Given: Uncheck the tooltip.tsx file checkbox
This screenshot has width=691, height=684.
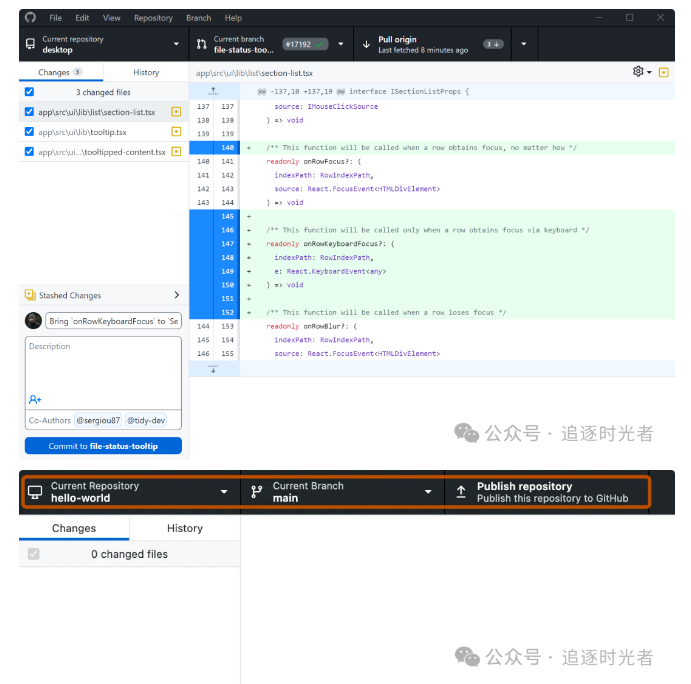Looking at the screenshot, I should point(30,131).
